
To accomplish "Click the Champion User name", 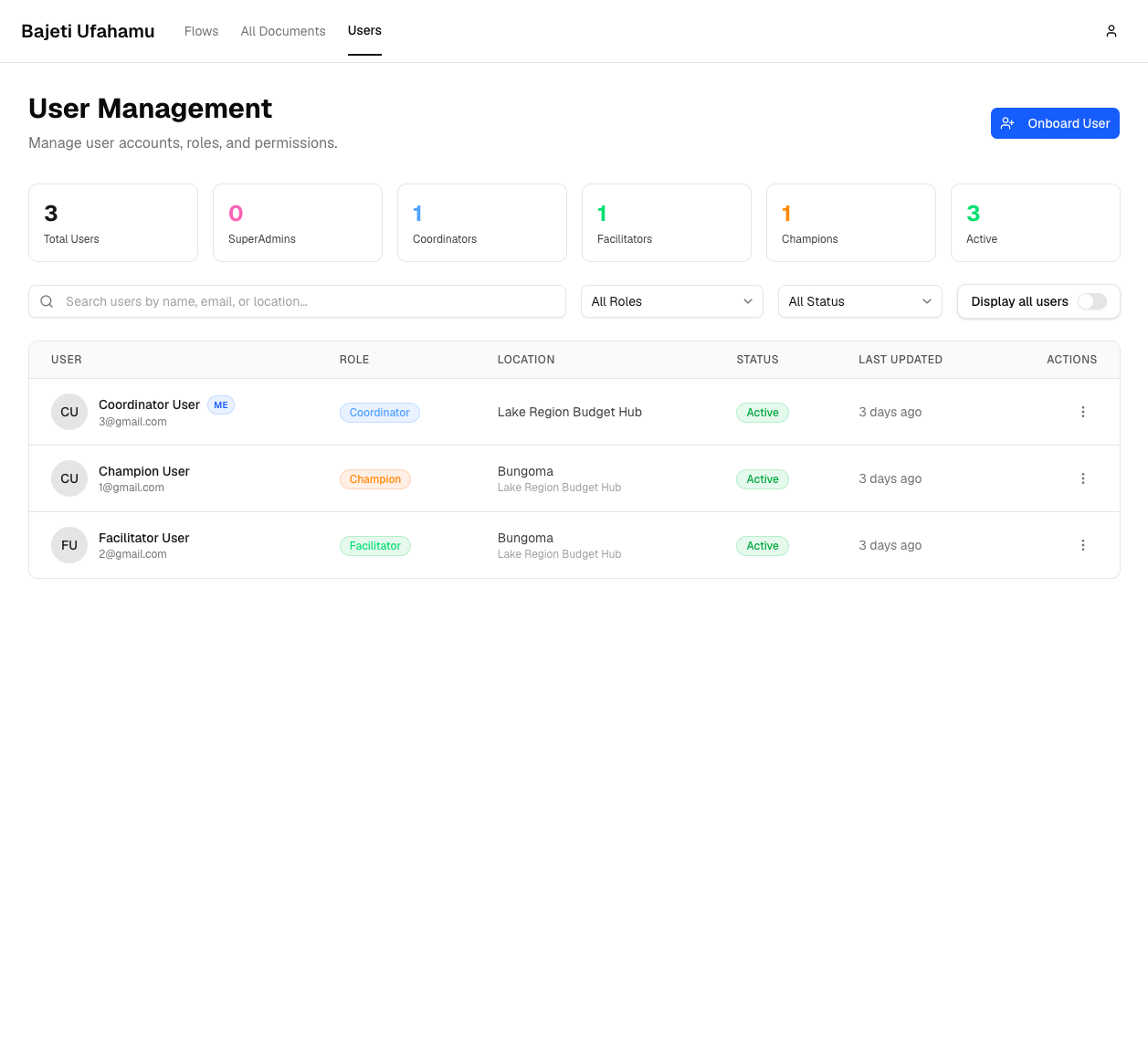I will coord(144,471).
